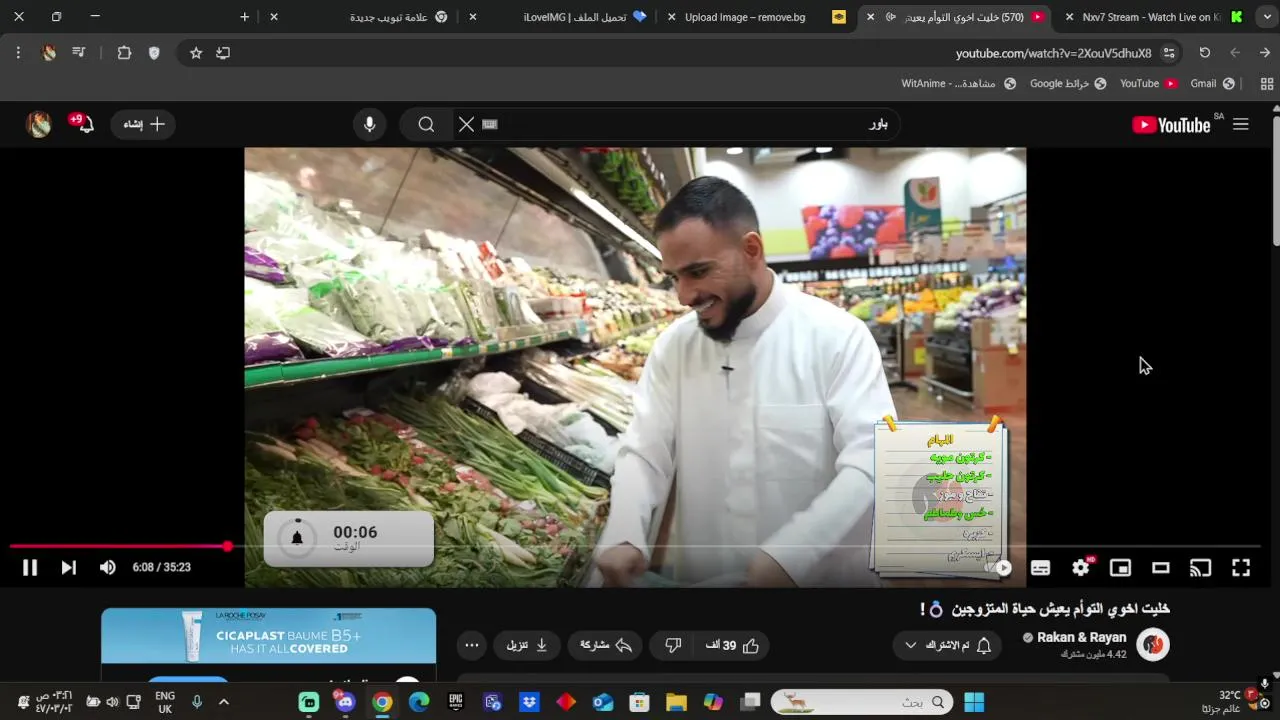Open the media control icon in toolbar
Screen dimensions: 1280x720
tap(79, 53)
